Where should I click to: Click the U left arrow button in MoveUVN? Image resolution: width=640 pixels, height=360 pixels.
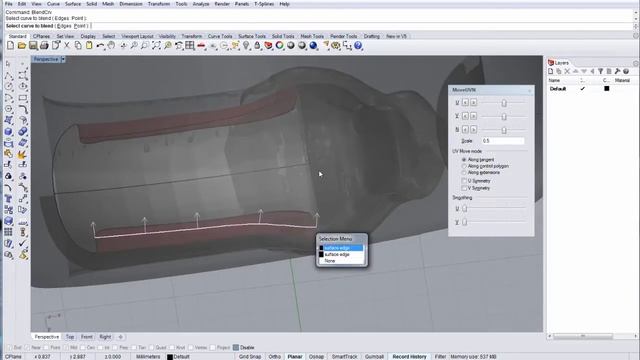465,102
